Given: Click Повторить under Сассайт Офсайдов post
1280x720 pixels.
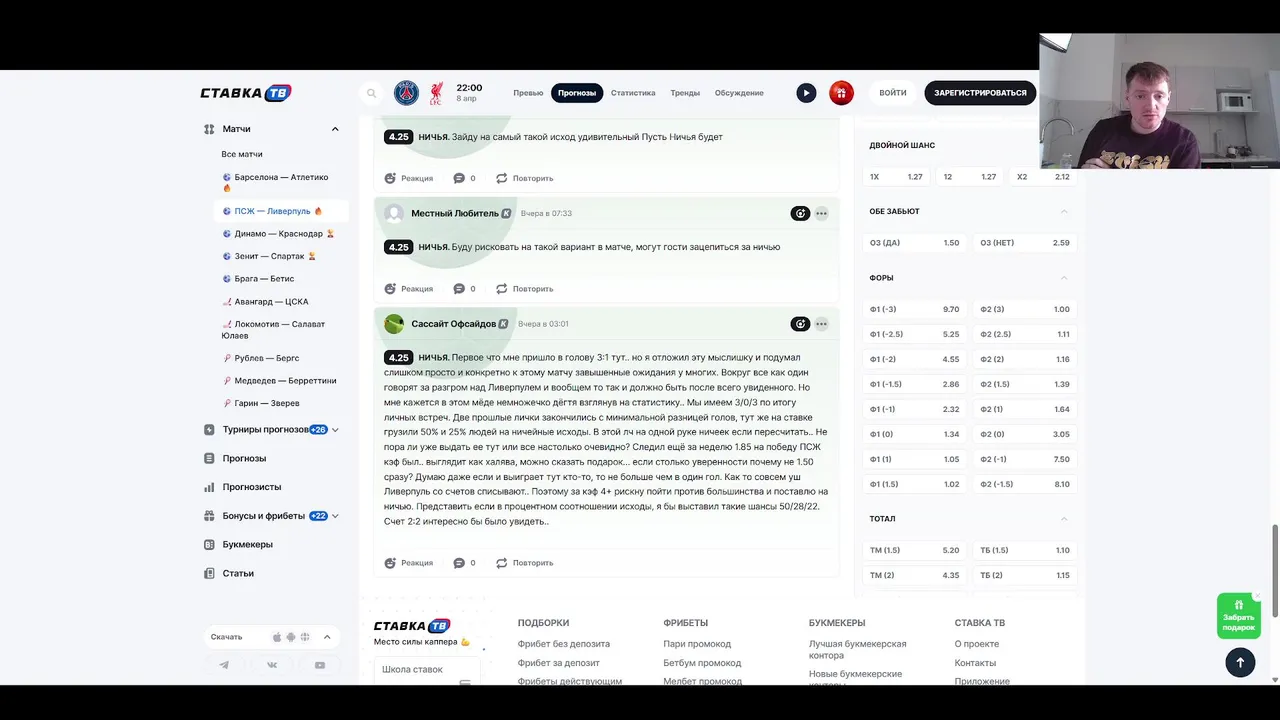Looking at the screenshot, I should point(524,563).
